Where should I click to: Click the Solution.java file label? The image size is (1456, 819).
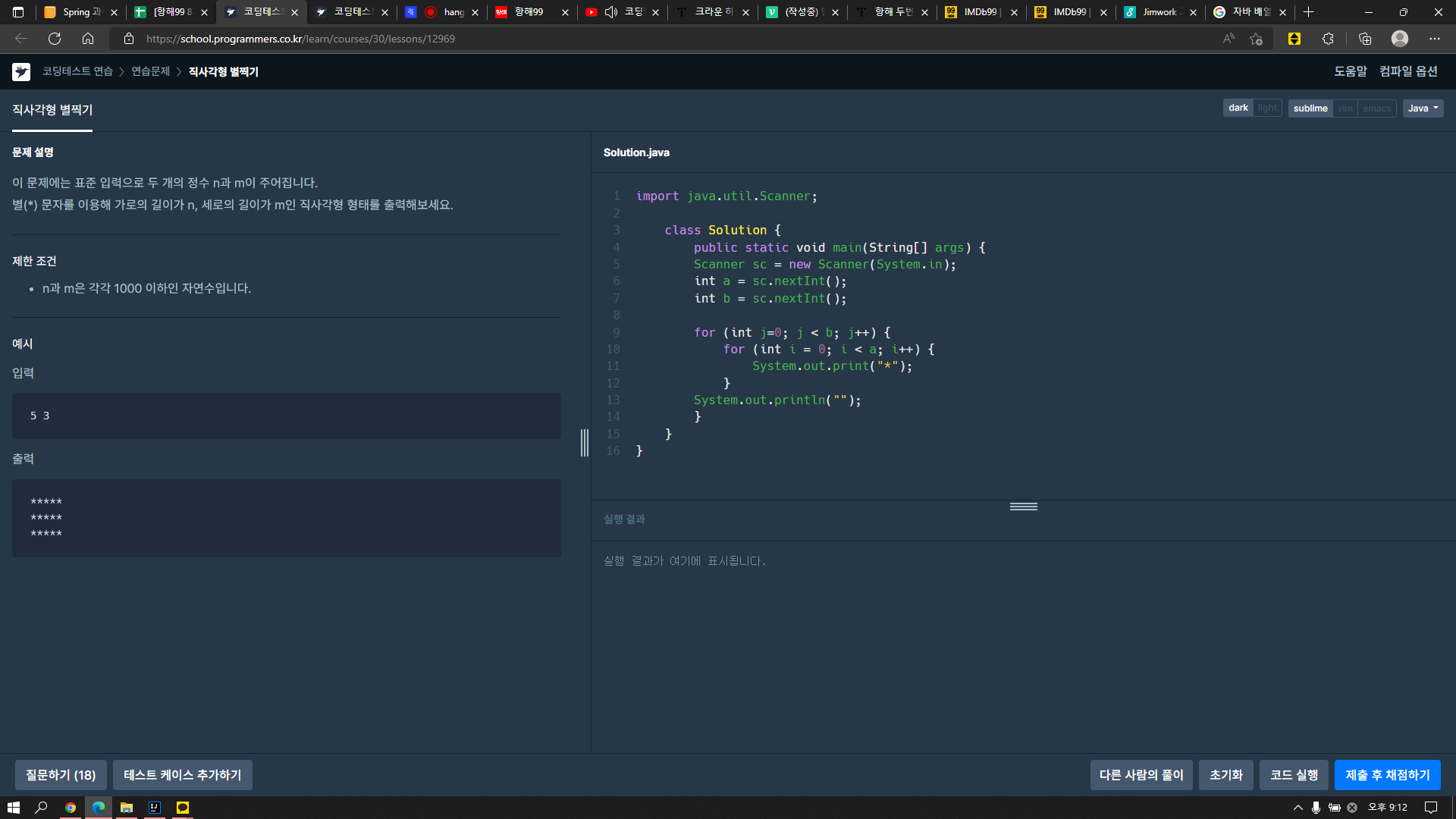point(636,152)
